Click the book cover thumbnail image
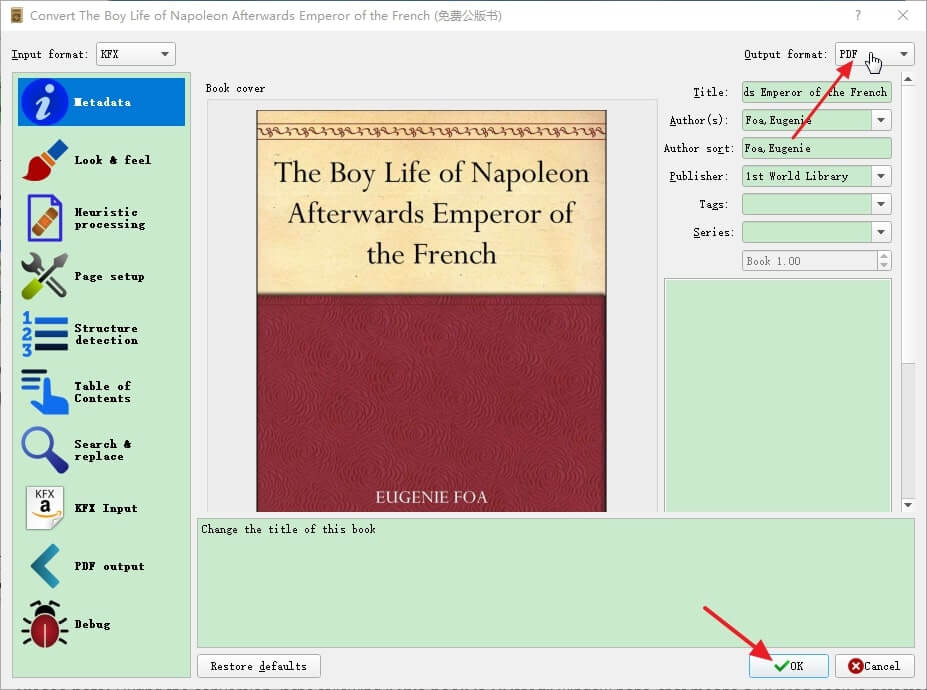The width and height of the screenshot is (927, 690). (x=431, y=311)
